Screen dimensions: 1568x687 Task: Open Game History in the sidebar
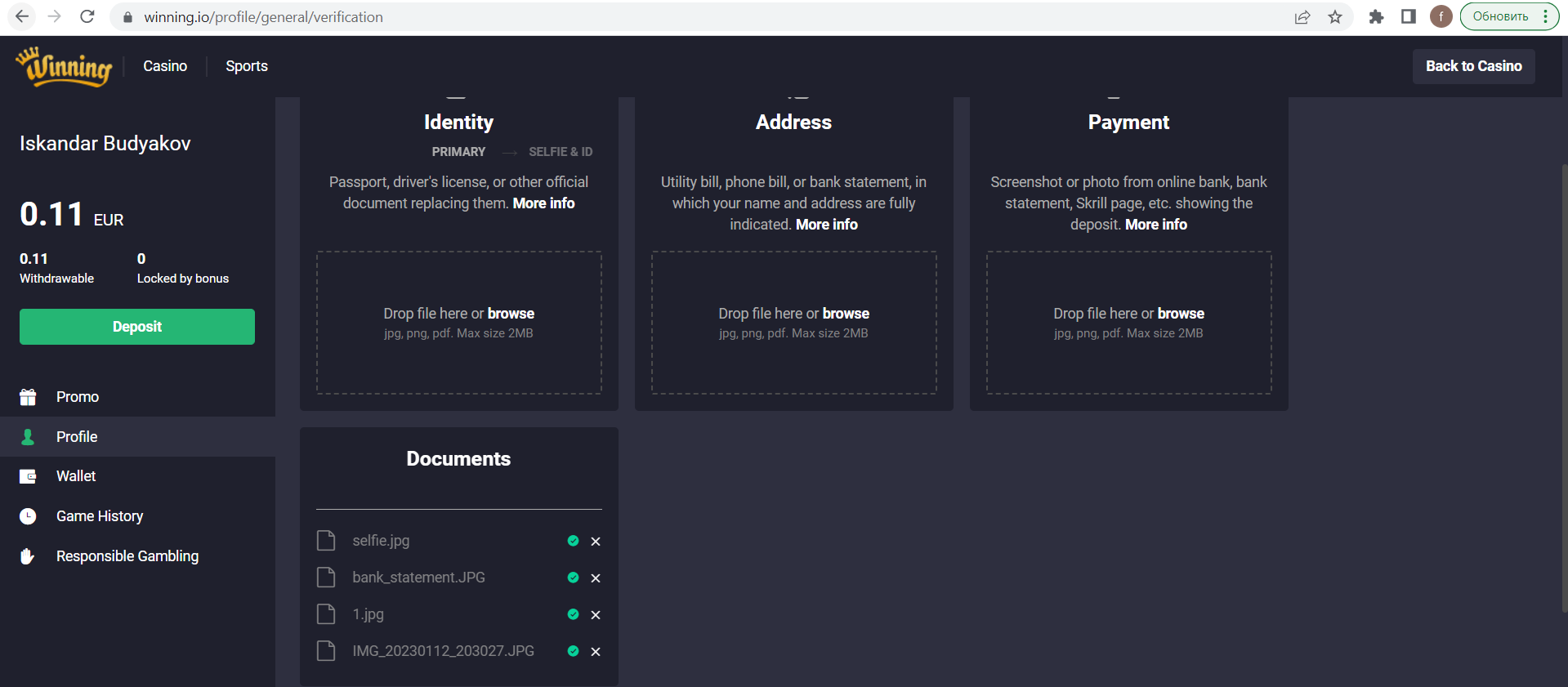100,516
